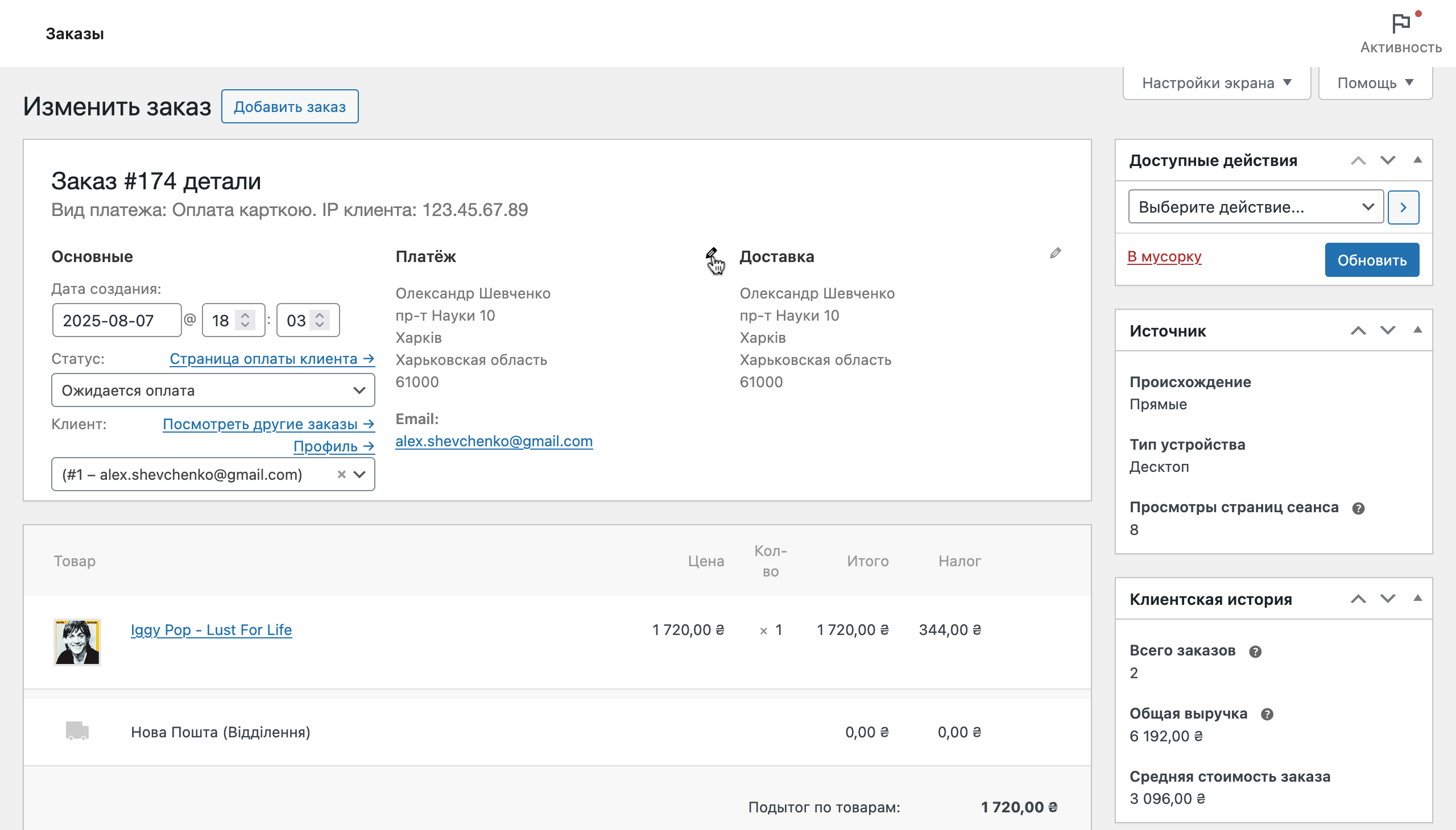
Task: Click the Обновить button
Action: click(x=1372, y=260)
